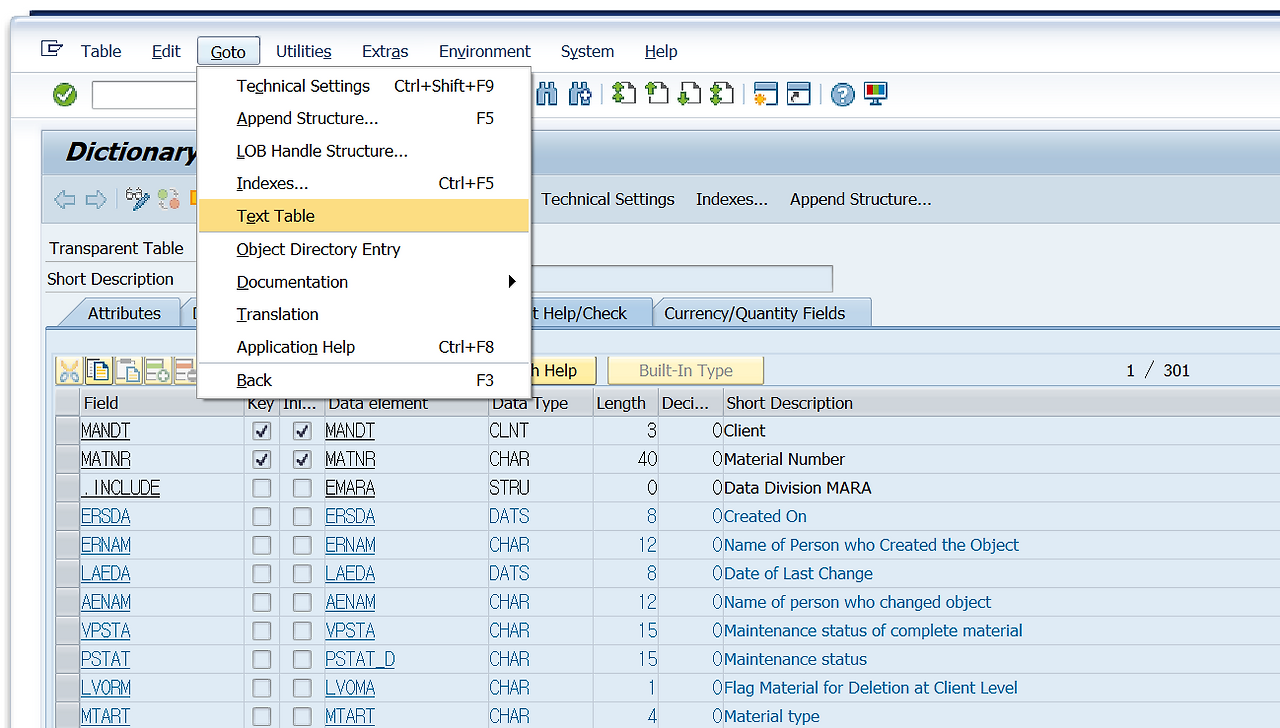
Task: Click the Built-In Type button
Action: tap(686, 370)
